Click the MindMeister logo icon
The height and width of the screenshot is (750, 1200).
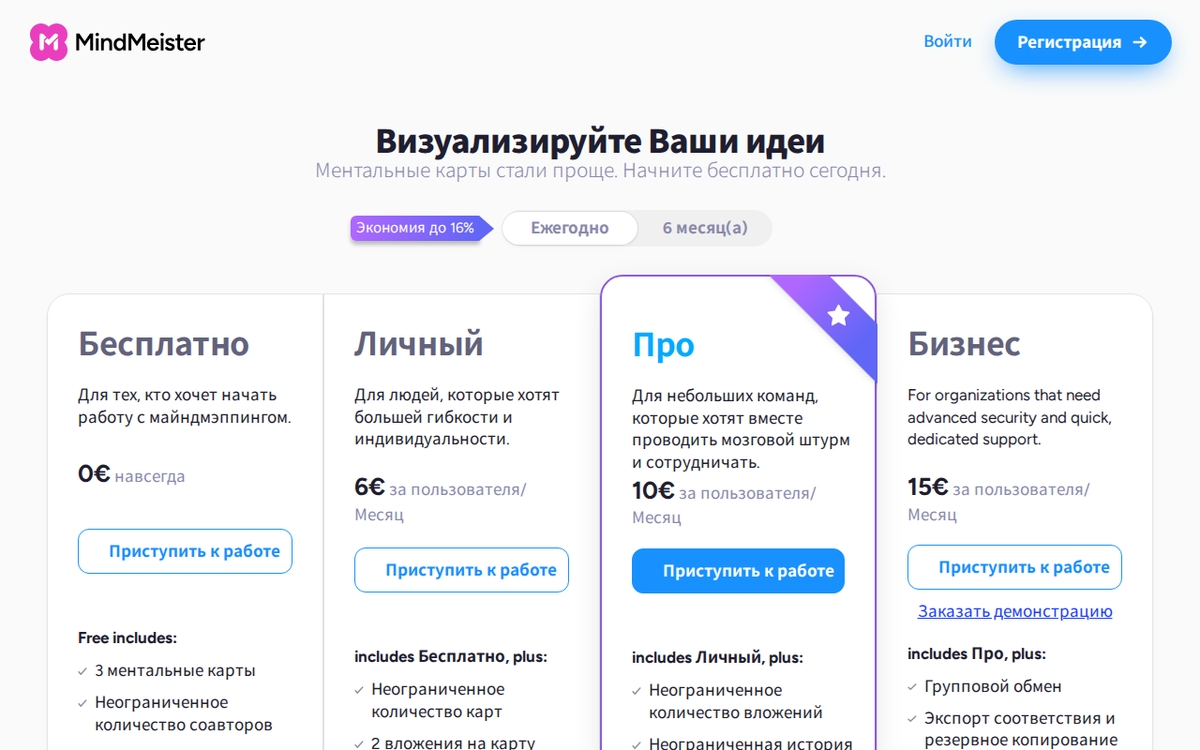[x=48, y=42]
